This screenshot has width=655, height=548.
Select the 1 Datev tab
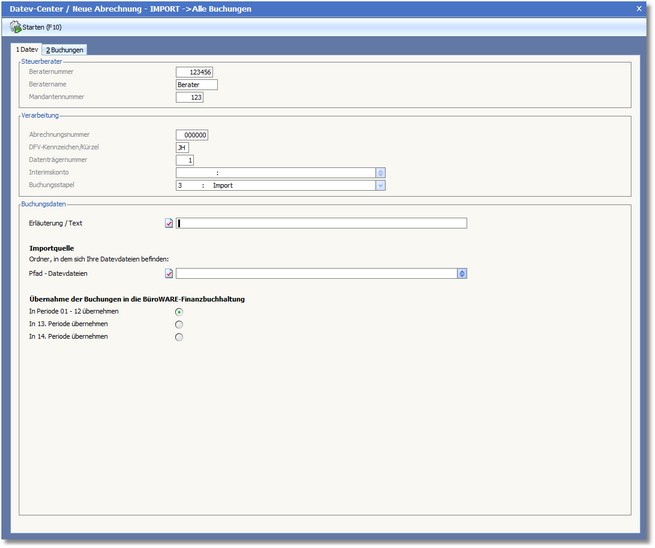tap(25, 49)
